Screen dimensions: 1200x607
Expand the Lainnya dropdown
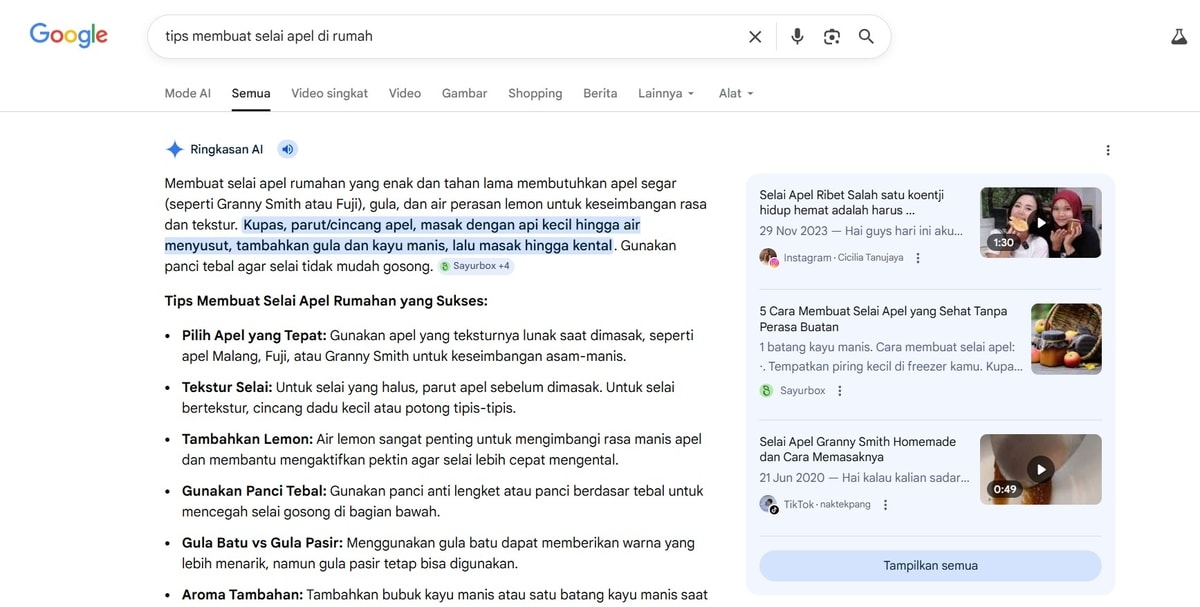664,93
